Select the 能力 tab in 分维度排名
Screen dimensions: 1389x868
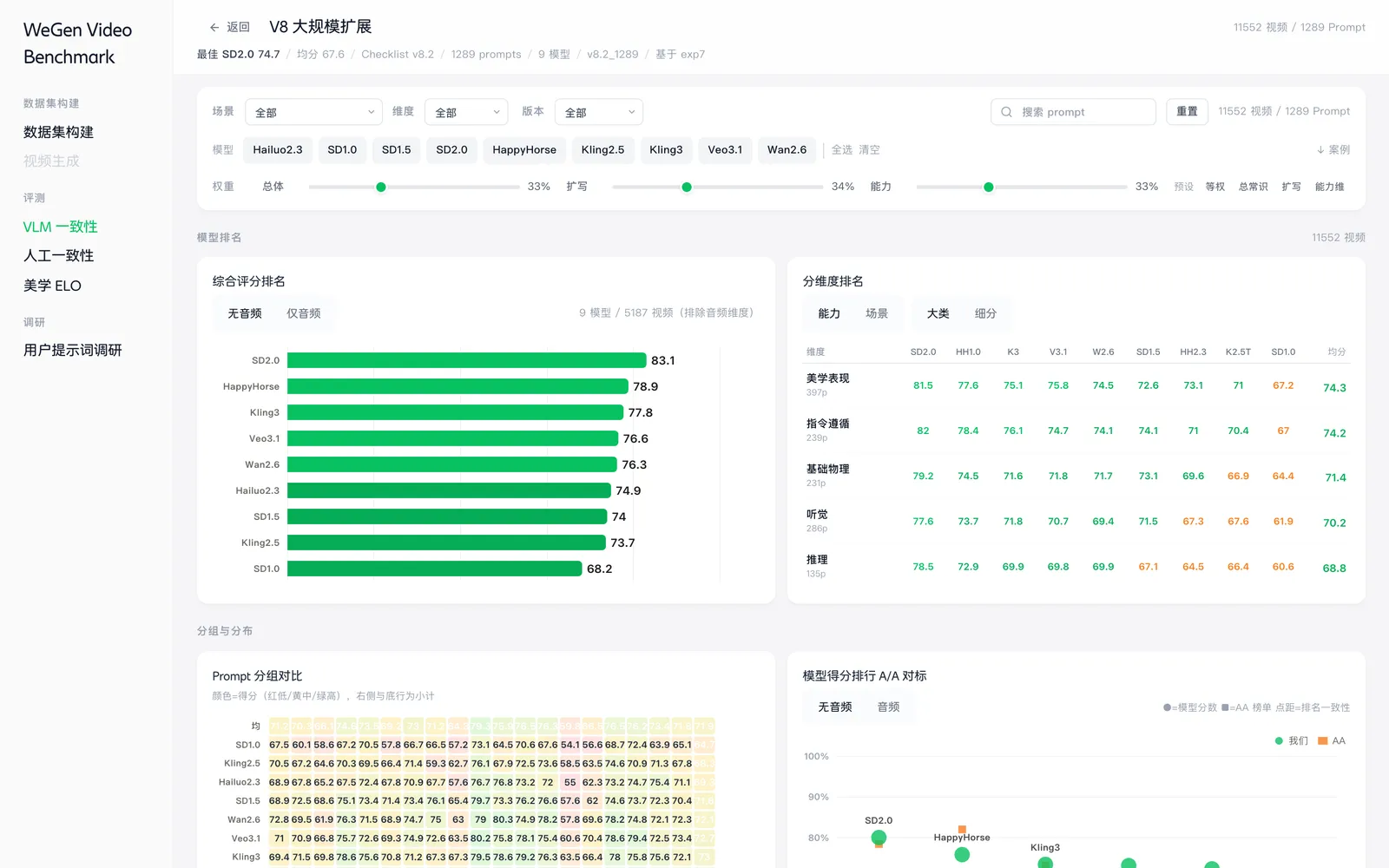pyautogui.click(x=829, y=313)
